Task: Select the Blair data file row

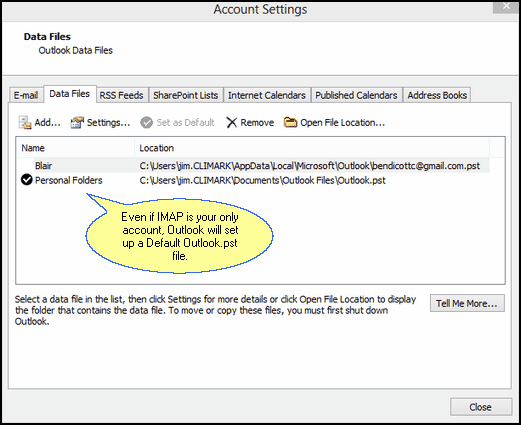Action: pyautogui.click(x=253, y=166)
